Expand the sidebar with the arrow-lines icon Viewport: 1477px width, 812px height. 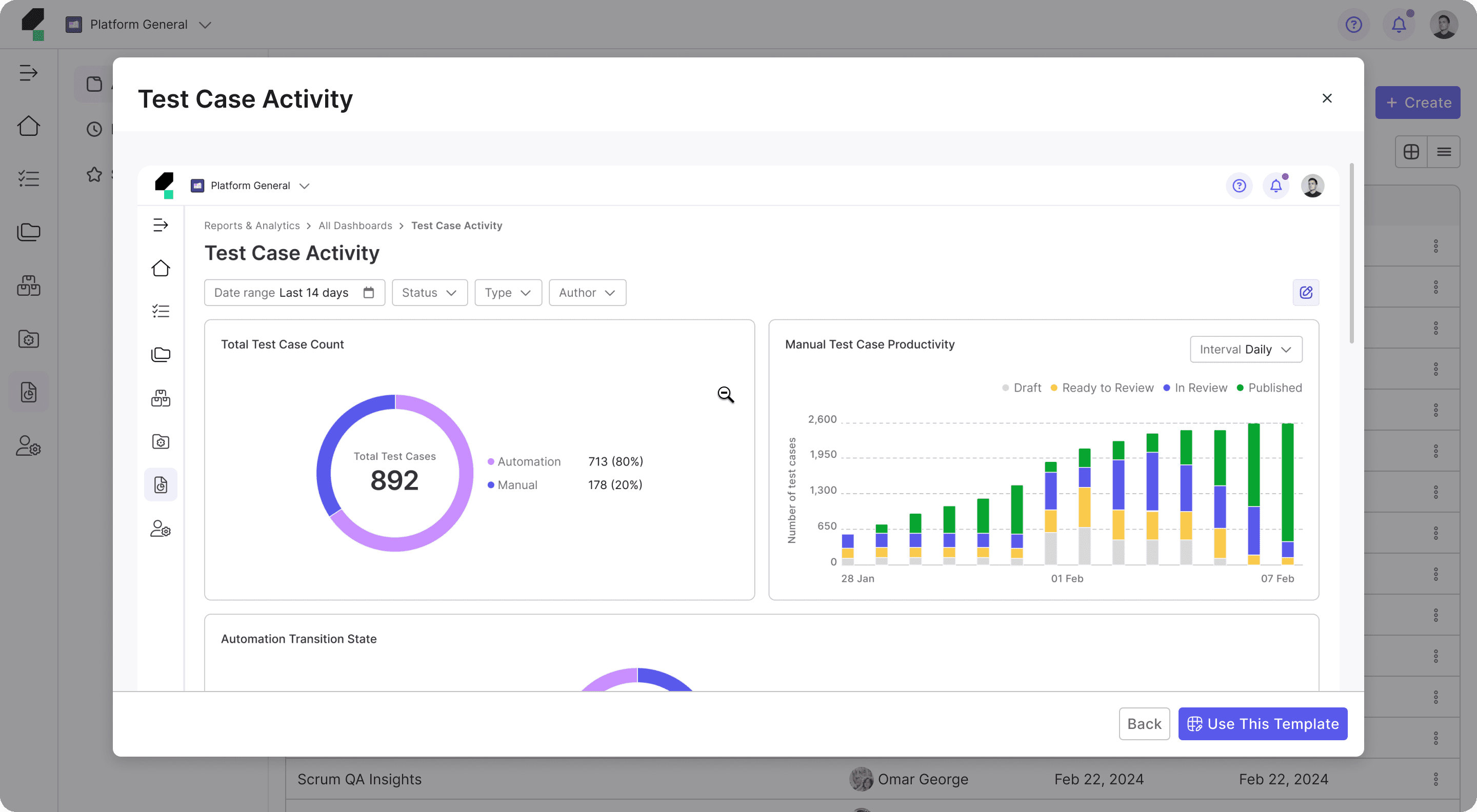[x=161, y=225]
